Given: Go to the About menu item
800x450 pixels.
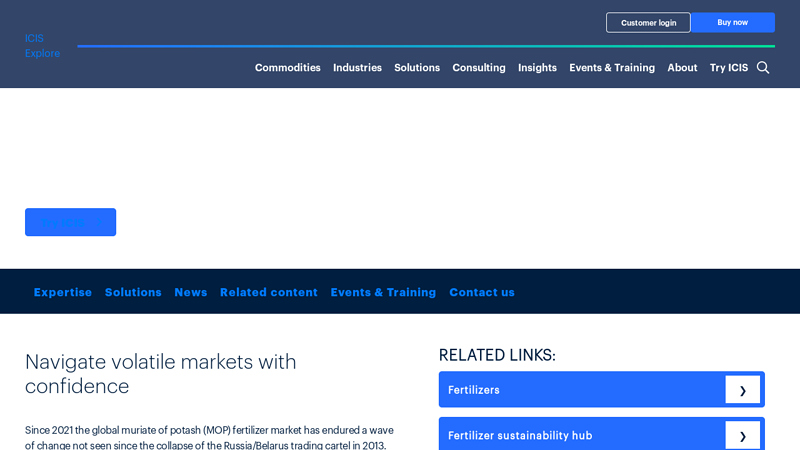Looking at the screenshot, I should coord(682,68).
